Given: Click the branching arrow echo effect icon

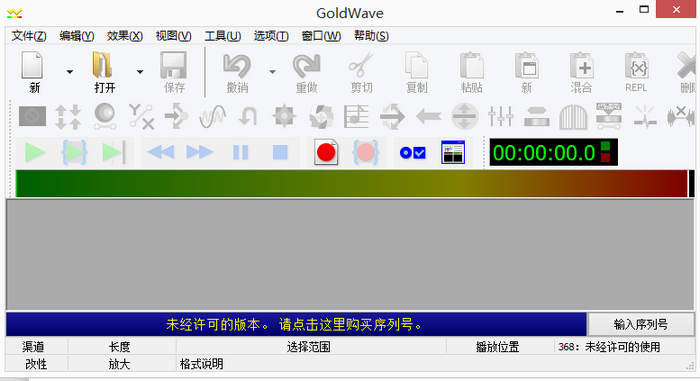Looking at the screenshot, I should pos(176,117).
